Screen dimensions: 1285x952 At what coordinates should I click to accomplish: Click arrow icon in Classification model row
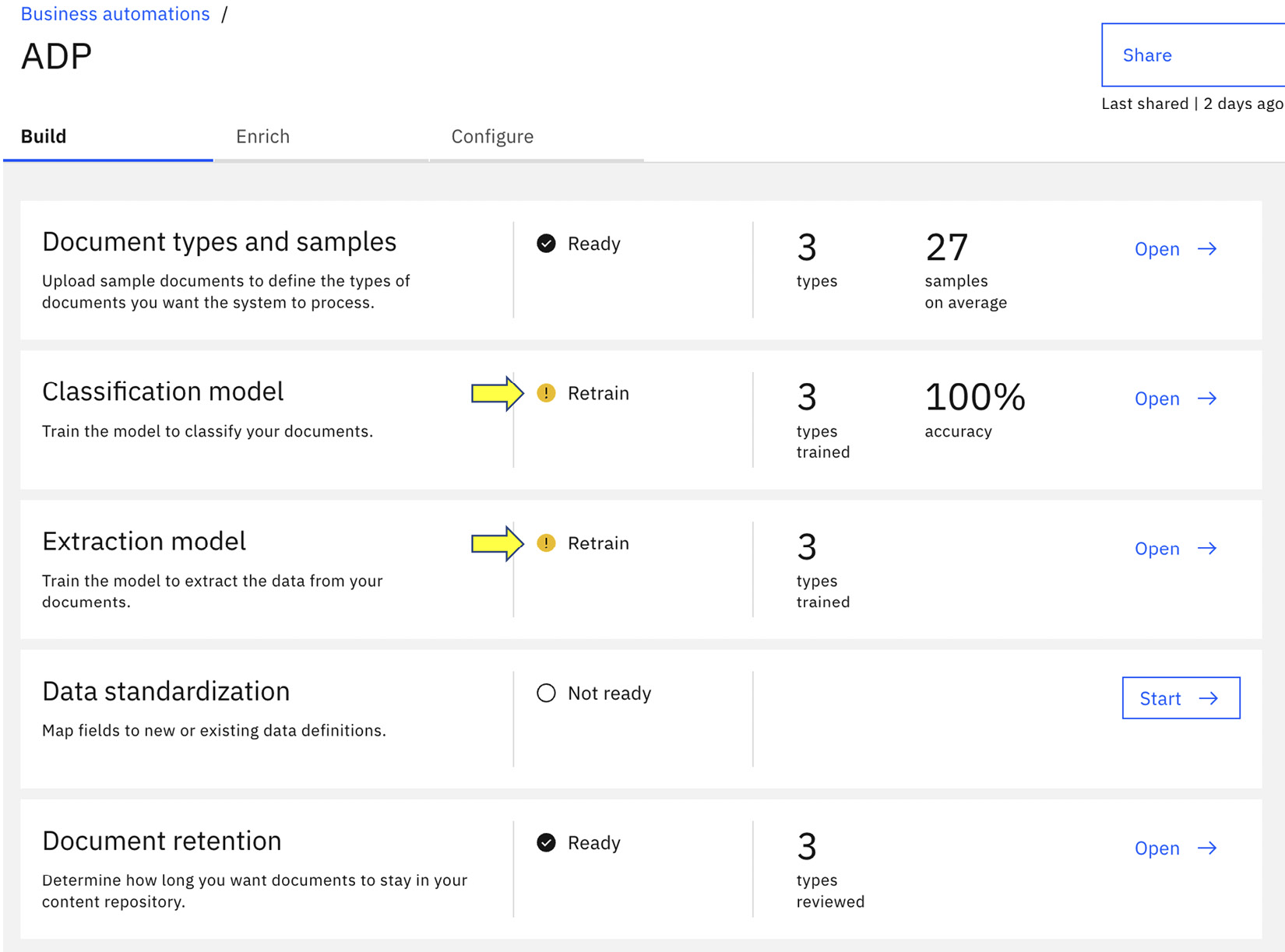coord(1207,399)
